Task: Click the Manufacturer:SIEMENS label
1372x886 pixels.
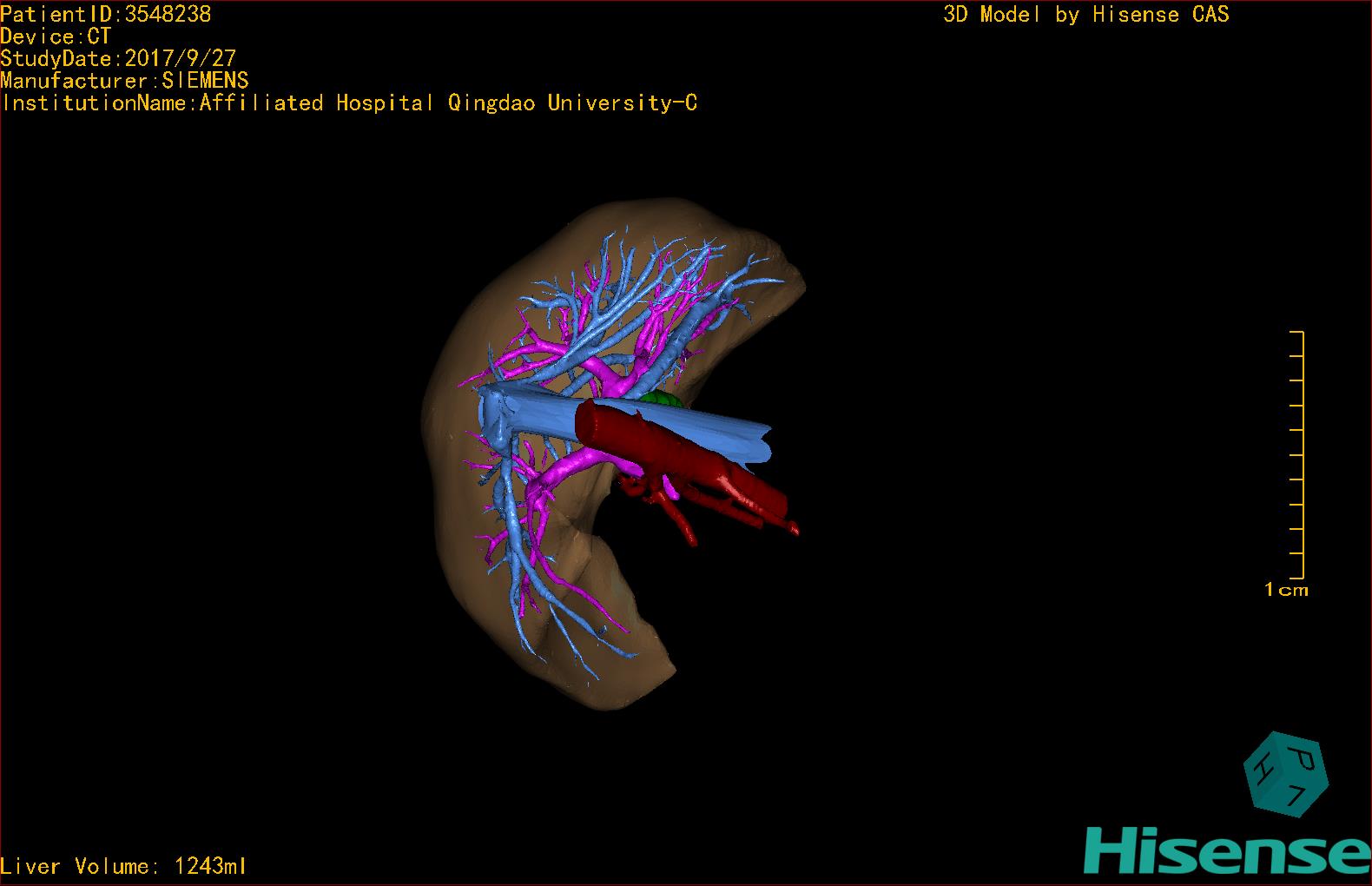Action: click(124, 81)
